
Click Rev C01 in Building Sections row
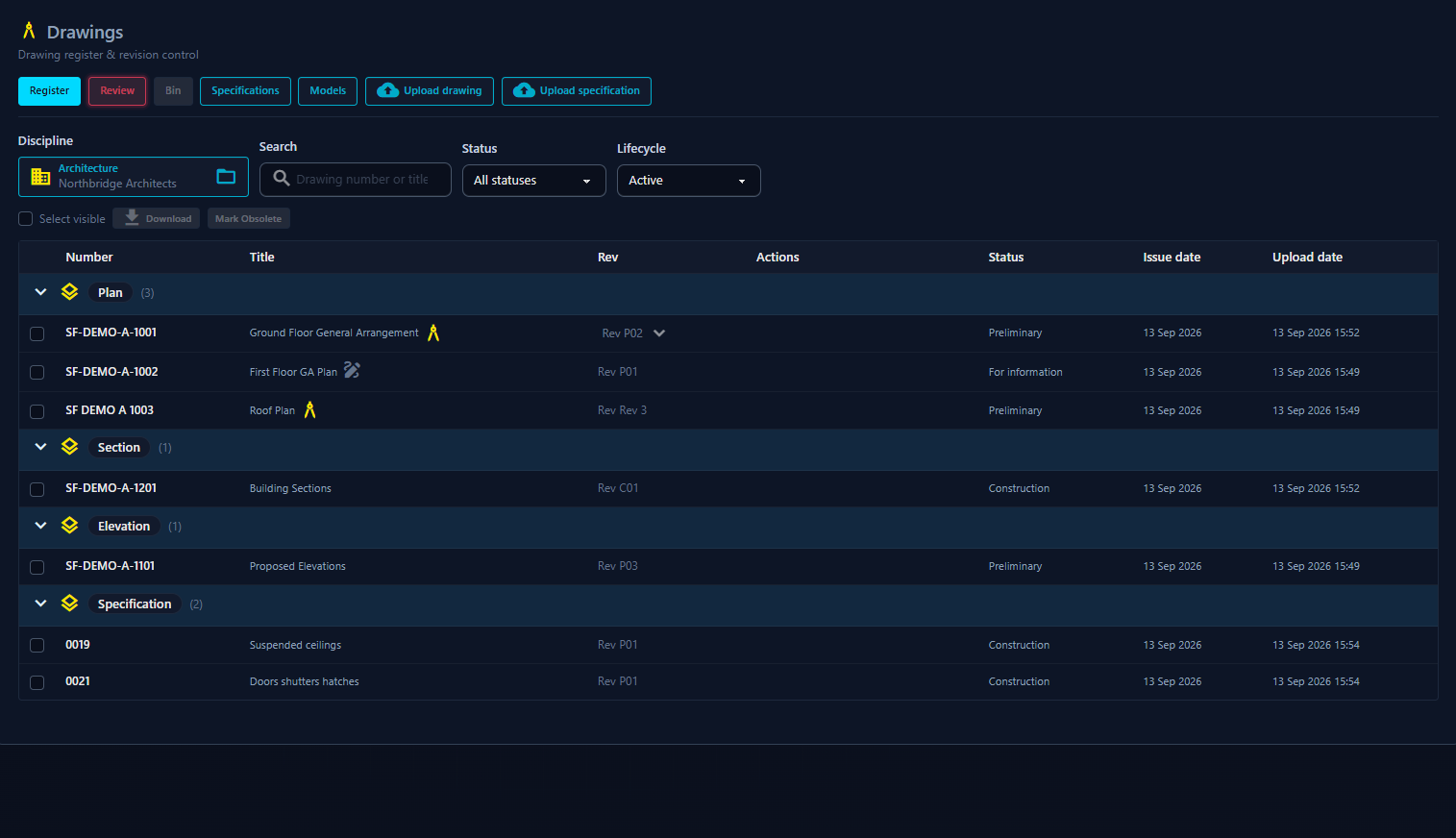[x=618, y=488]
